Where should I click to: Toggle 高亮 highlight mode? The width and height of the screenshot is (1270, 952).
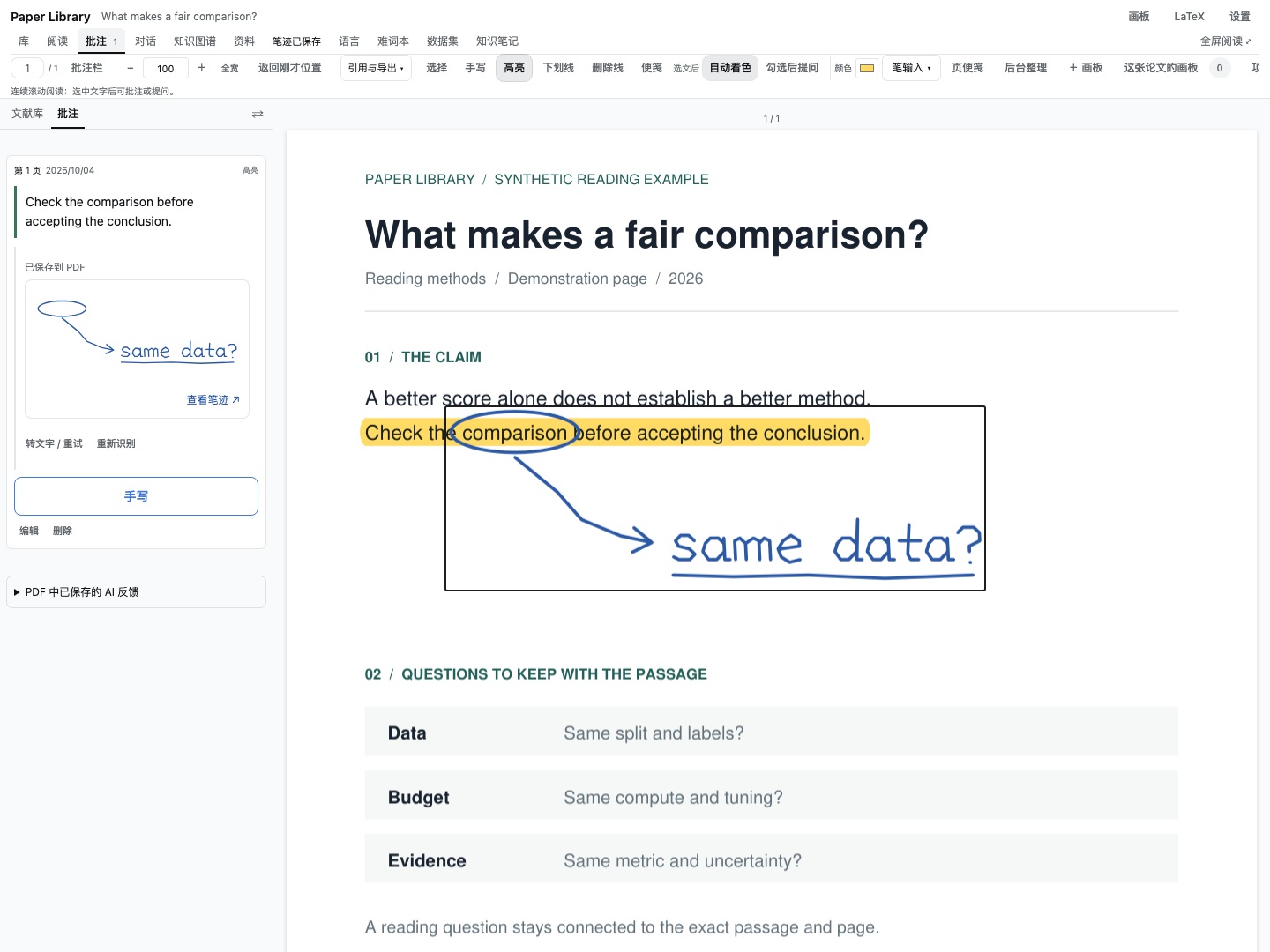(514, 68)
